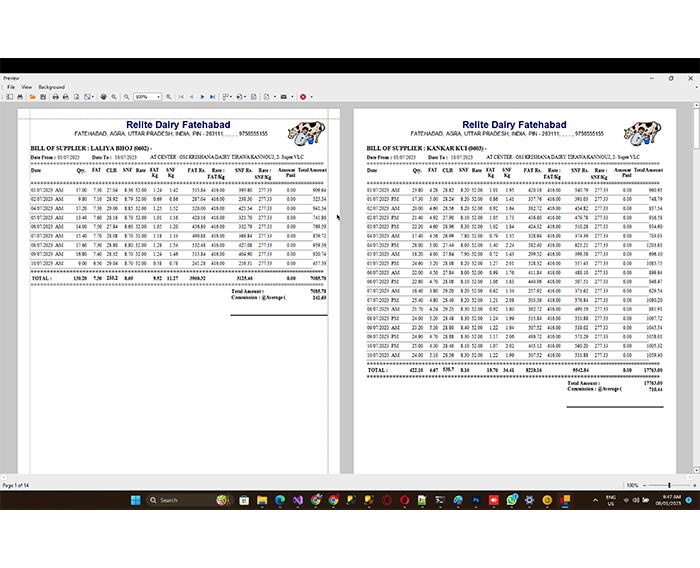Open the Background menu
This screenshot has width=700, height=568.
tap(52, 87)
